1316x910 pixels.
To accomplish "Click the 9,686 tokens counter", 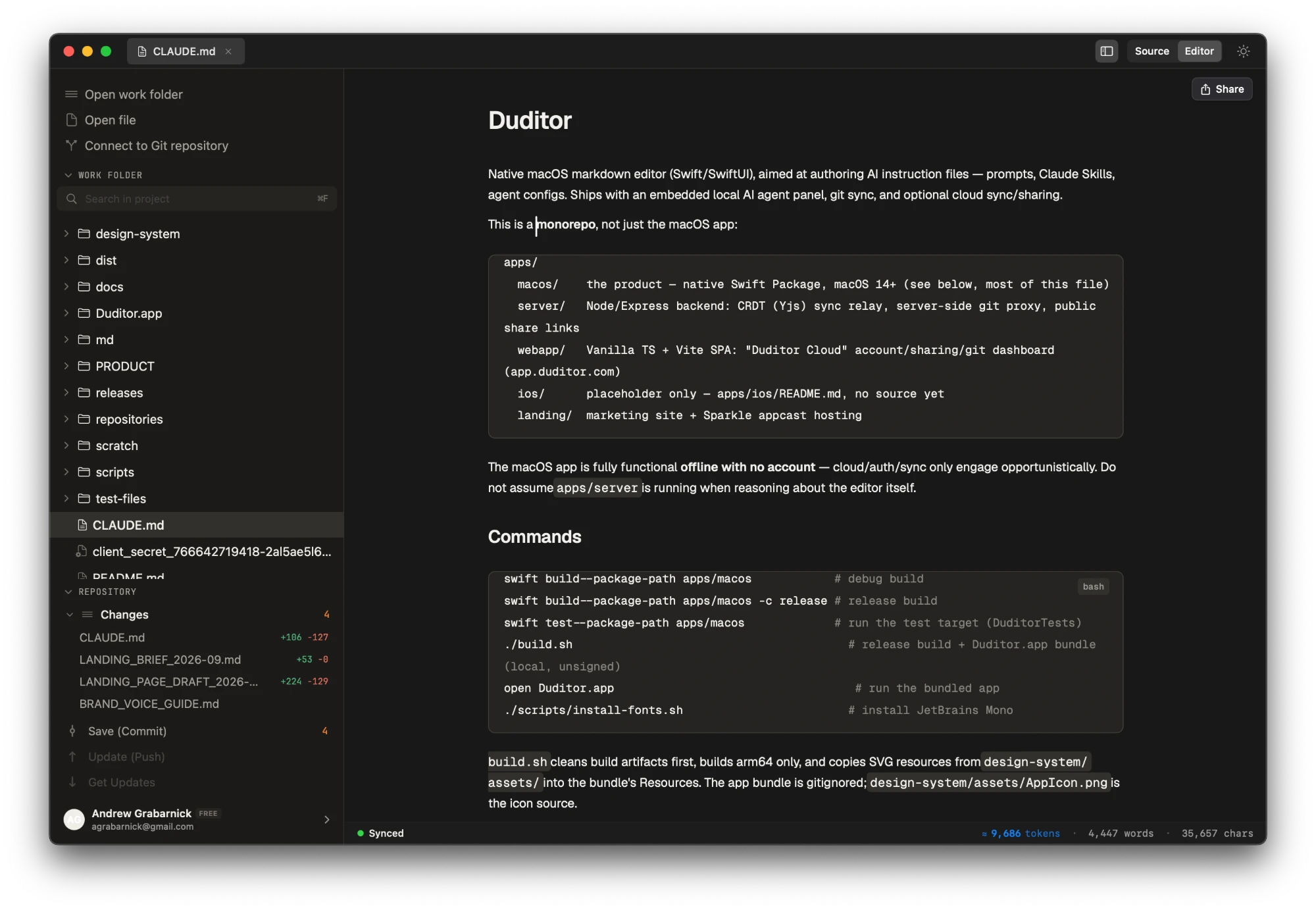I will point(1021,833).
